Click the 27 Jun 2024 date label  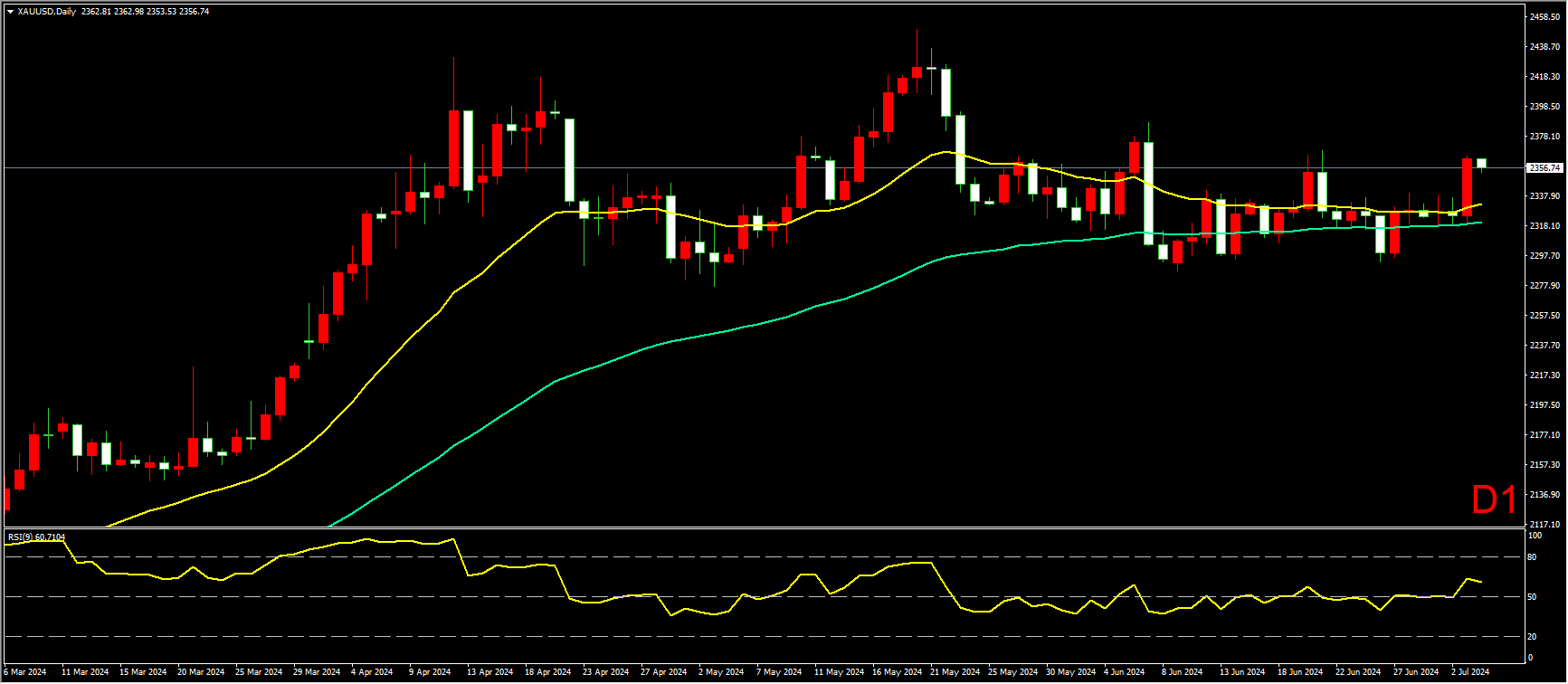tap(1416, 672)
